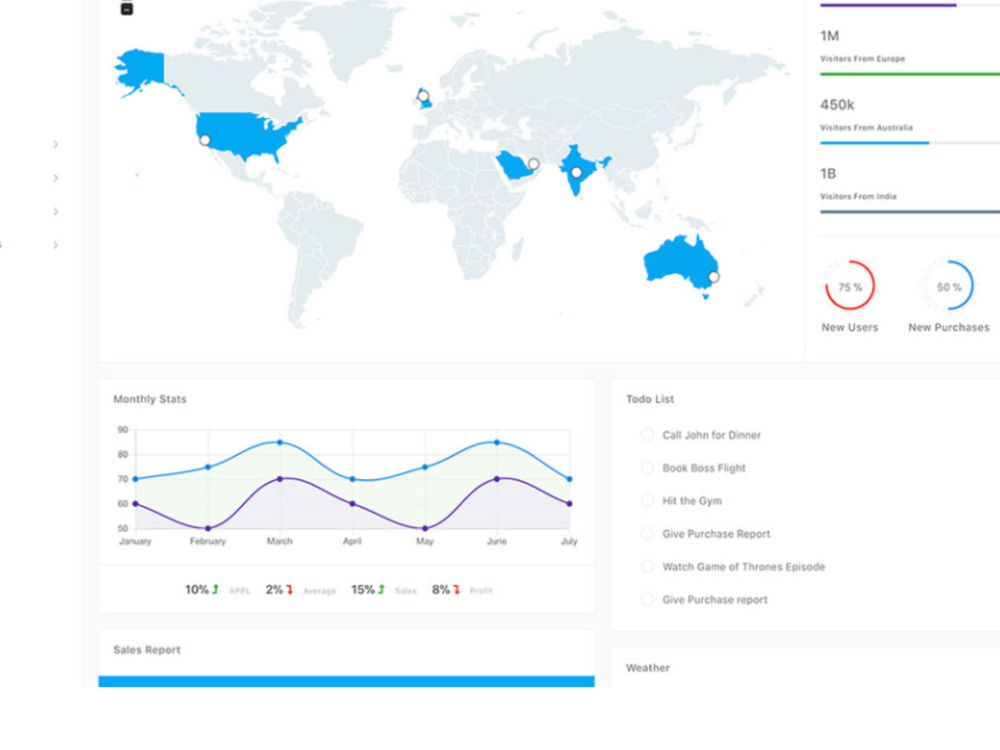1000x750 pixels.
Task: Check the 'Call John for Dinner' todo
Action: [x=647, y=434]
